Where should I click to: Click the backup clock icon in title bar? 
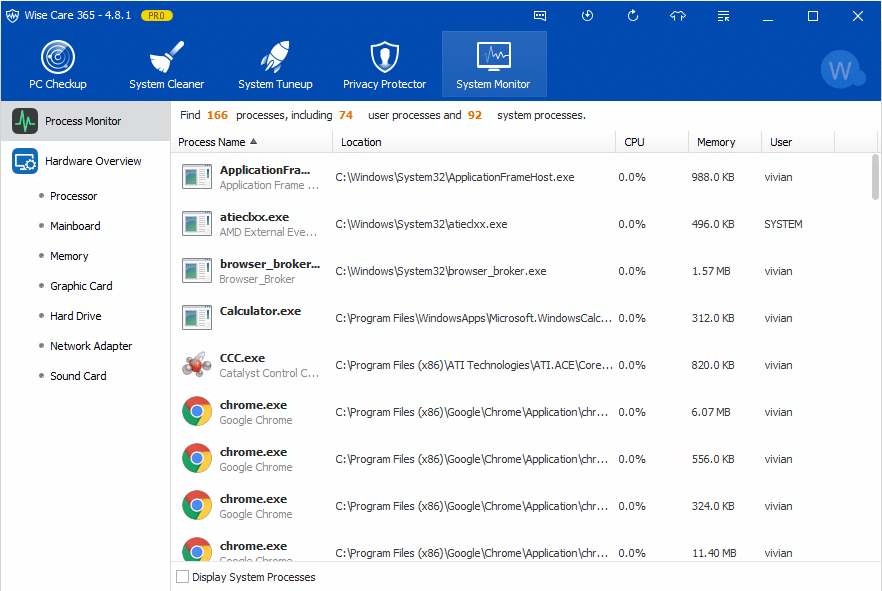[x=587, y=16]
